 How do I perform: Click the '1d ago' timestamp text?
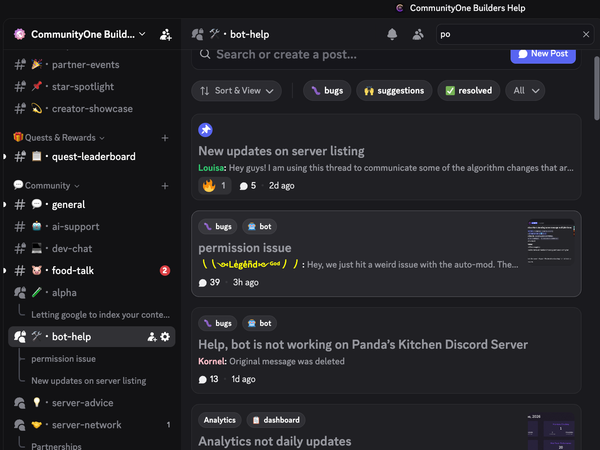[243, 380]
